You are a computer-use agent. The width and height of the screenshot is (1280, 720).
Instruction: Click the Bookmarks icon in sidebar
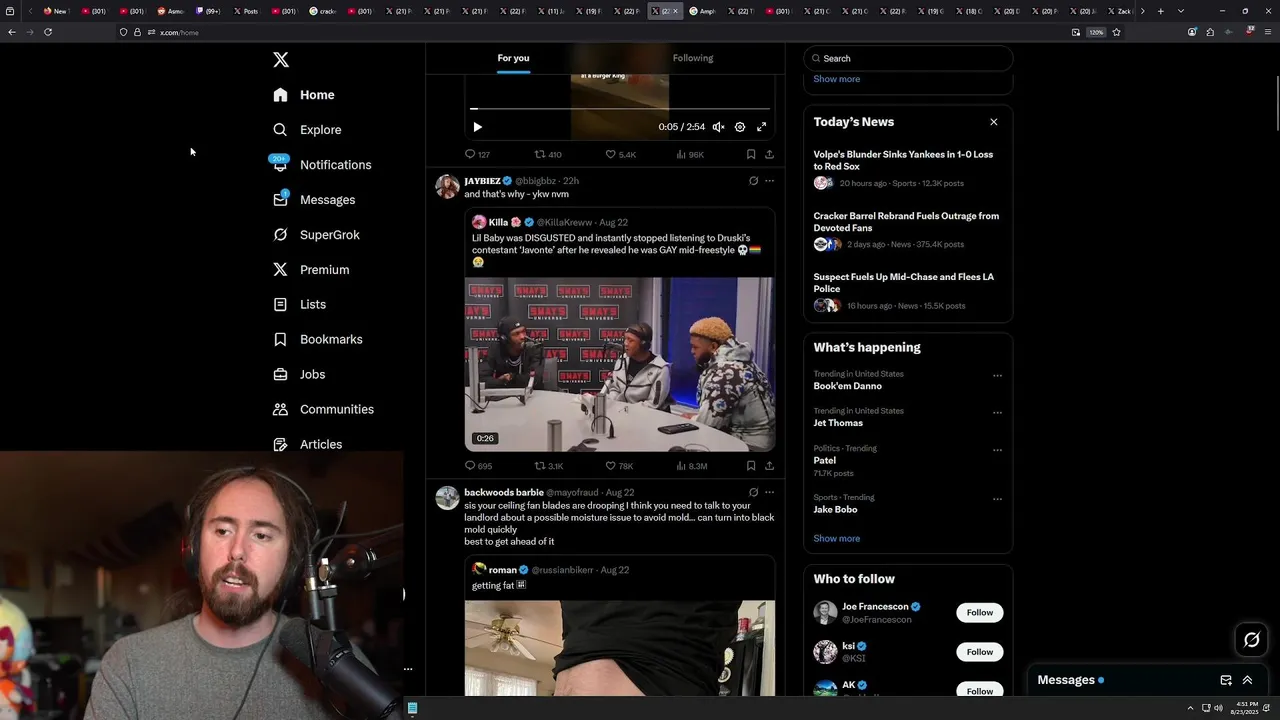(280, 339)
